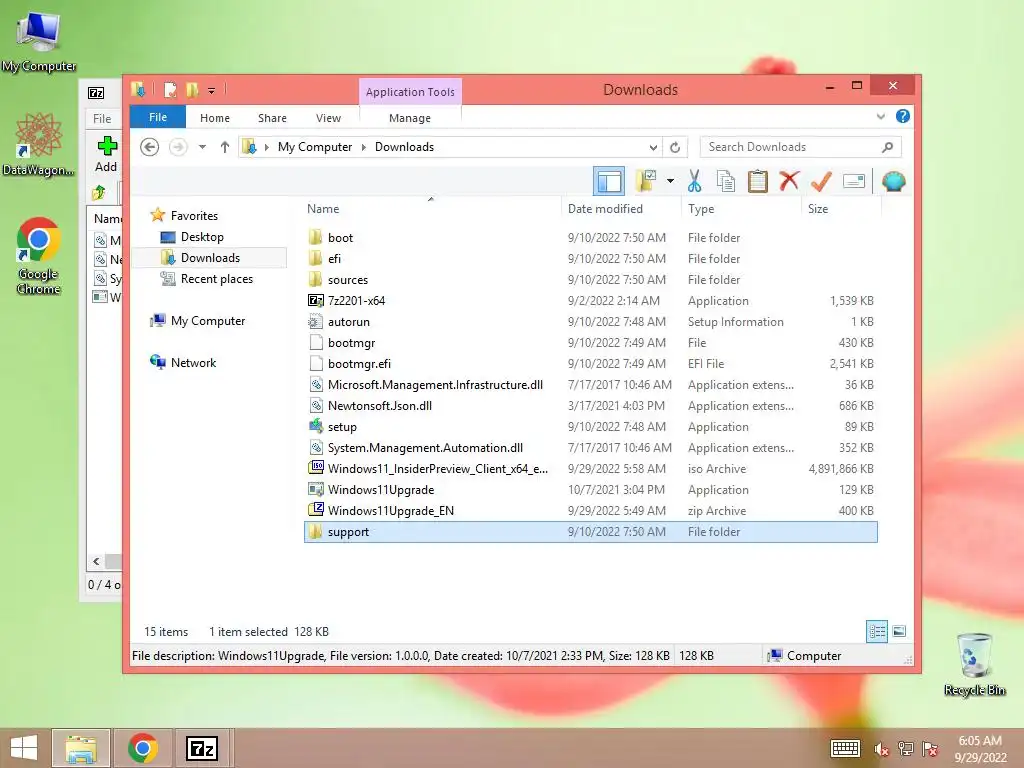Open the Quick Access Toolbar customize dropdown

[212, 91]
